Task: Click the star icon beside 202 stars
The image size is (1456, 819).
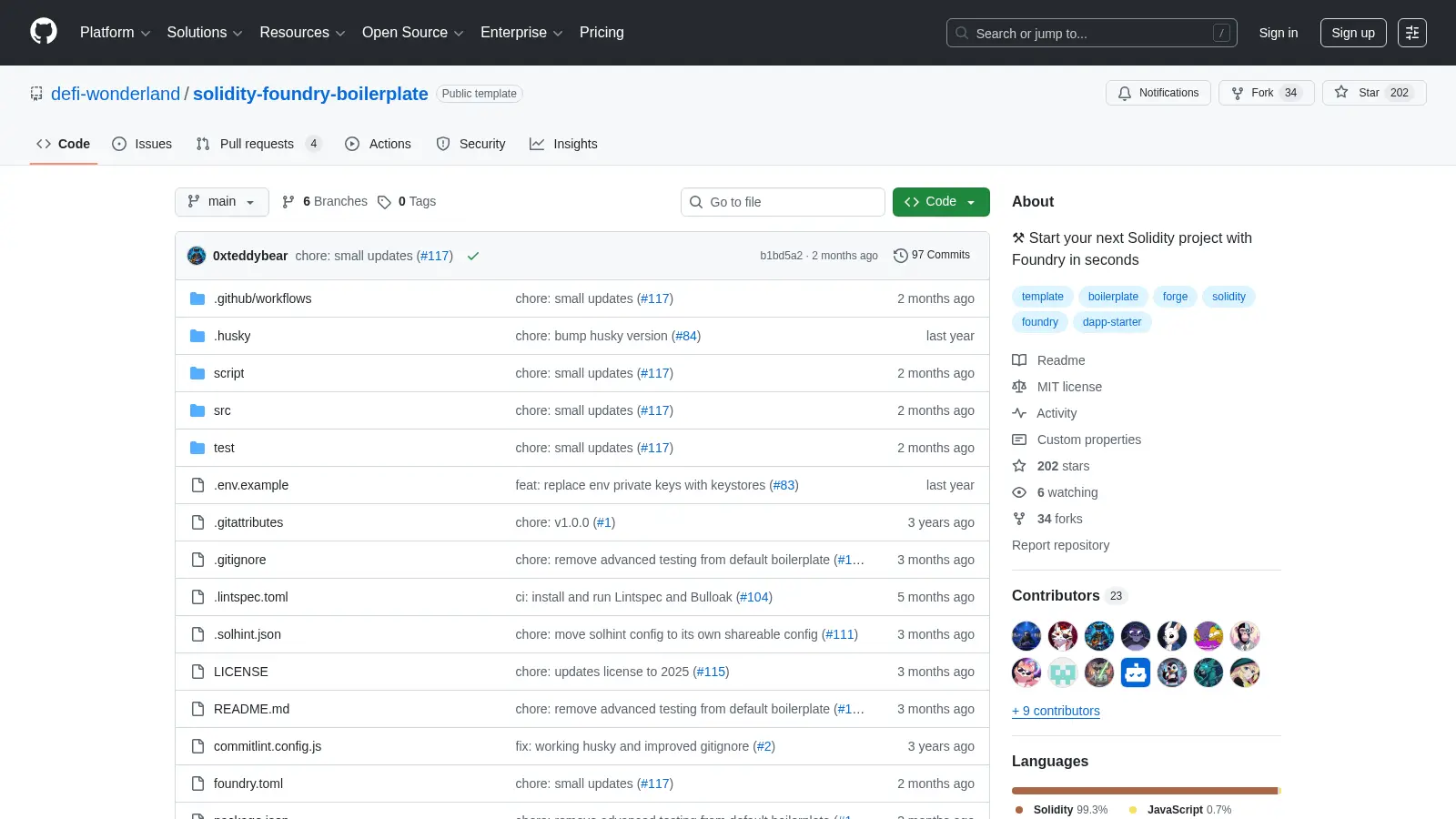Action: click(1019, 466)
